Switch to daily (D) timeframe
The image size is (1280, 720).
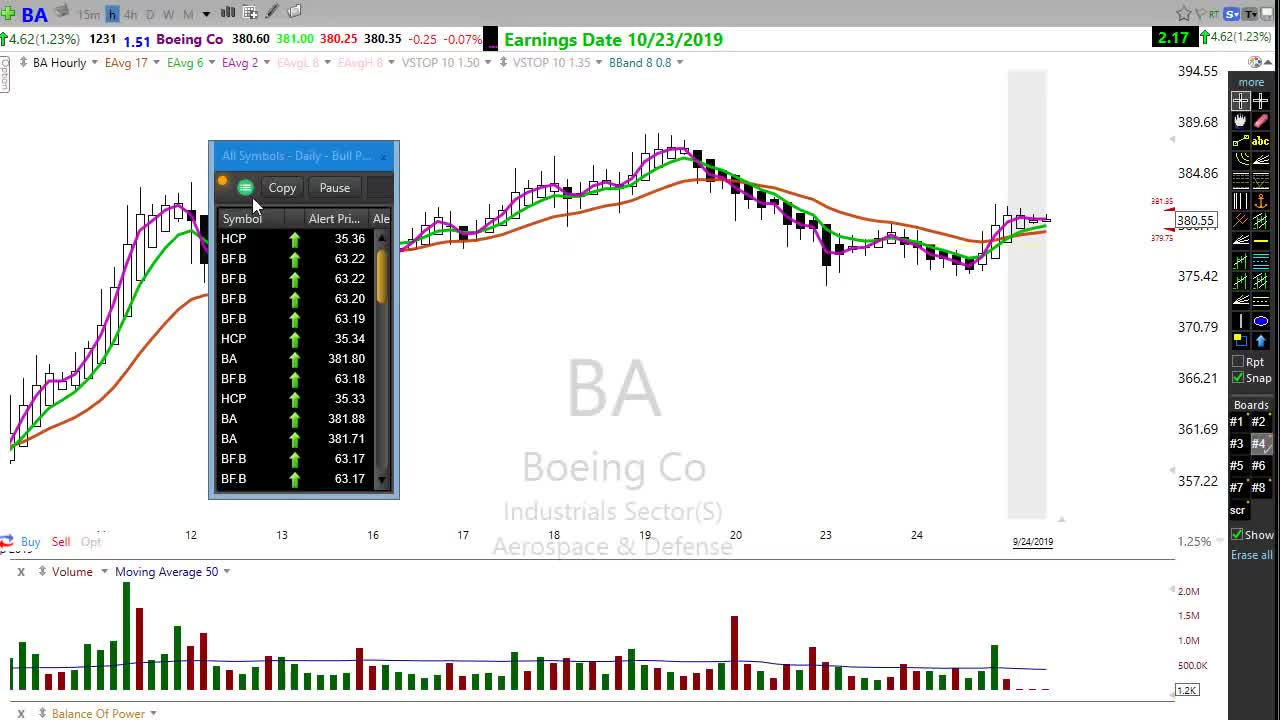point(149,14)
